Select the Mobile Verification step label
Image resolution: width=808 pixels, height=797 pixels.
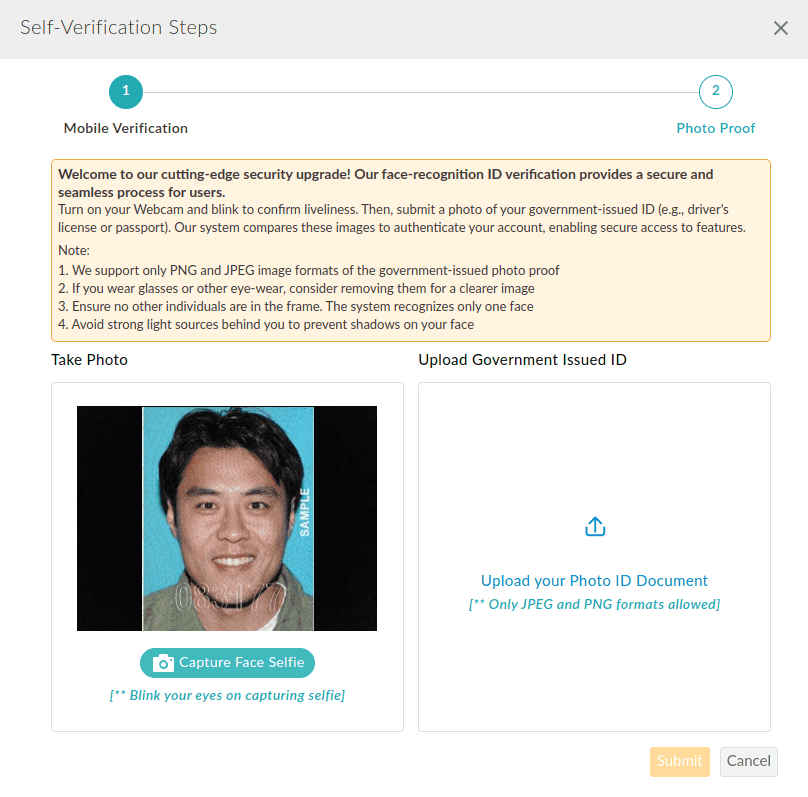pos(125,128)
